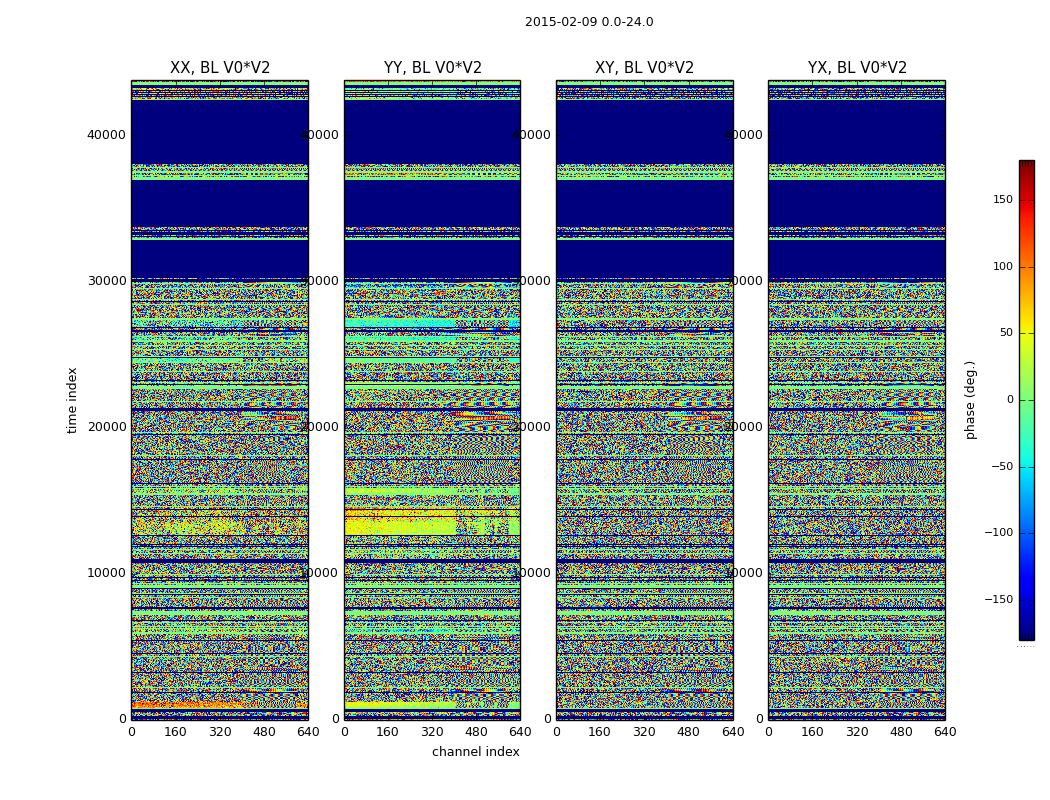Viewport: 1050px width, 800px height.
Task: Click the phase colorbar gradient
Action: (1027, 400)
